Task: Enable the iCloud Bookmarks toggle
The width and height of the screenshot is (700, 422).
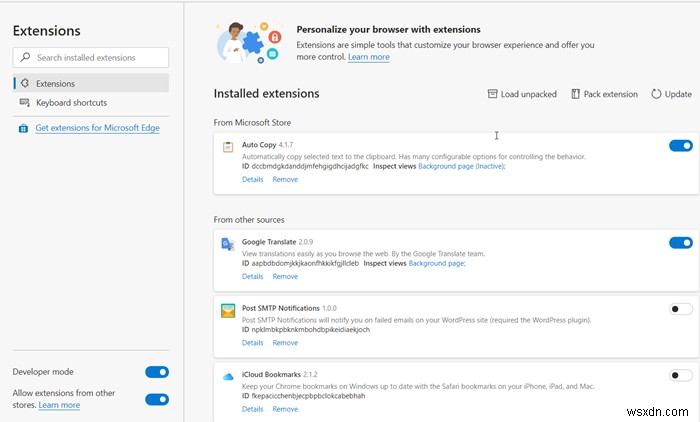Action: pos(680,375)
